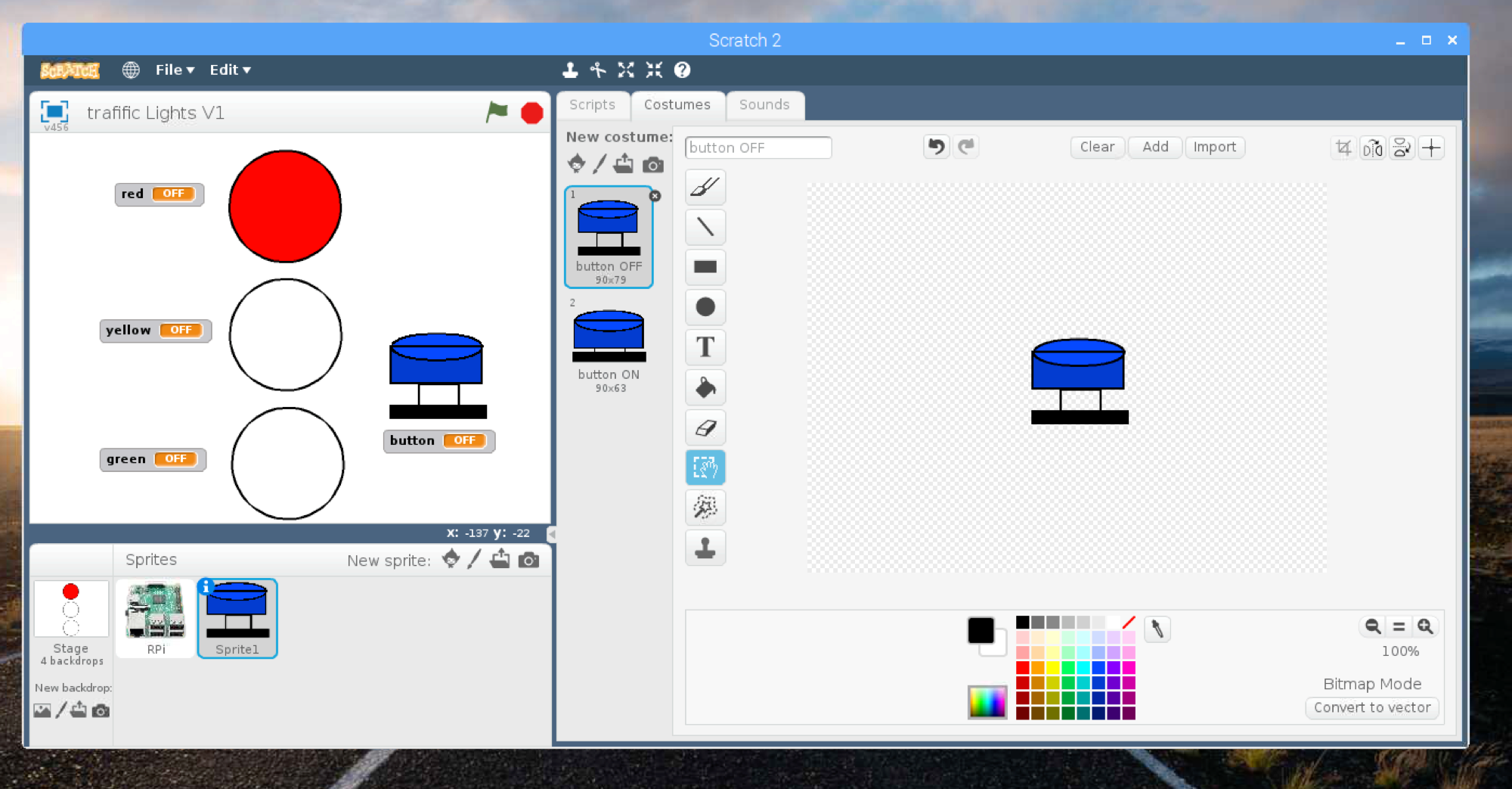The image size is (1512, 789).
Task: Select the Brush tool in the paint editor
Action: tap(705, 187)
